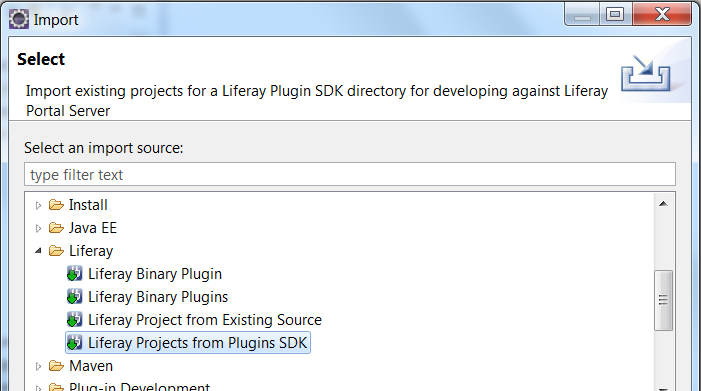Click the Maven folder icon
The height and width of the screenshot is (391, 701).
coord(56,366)
